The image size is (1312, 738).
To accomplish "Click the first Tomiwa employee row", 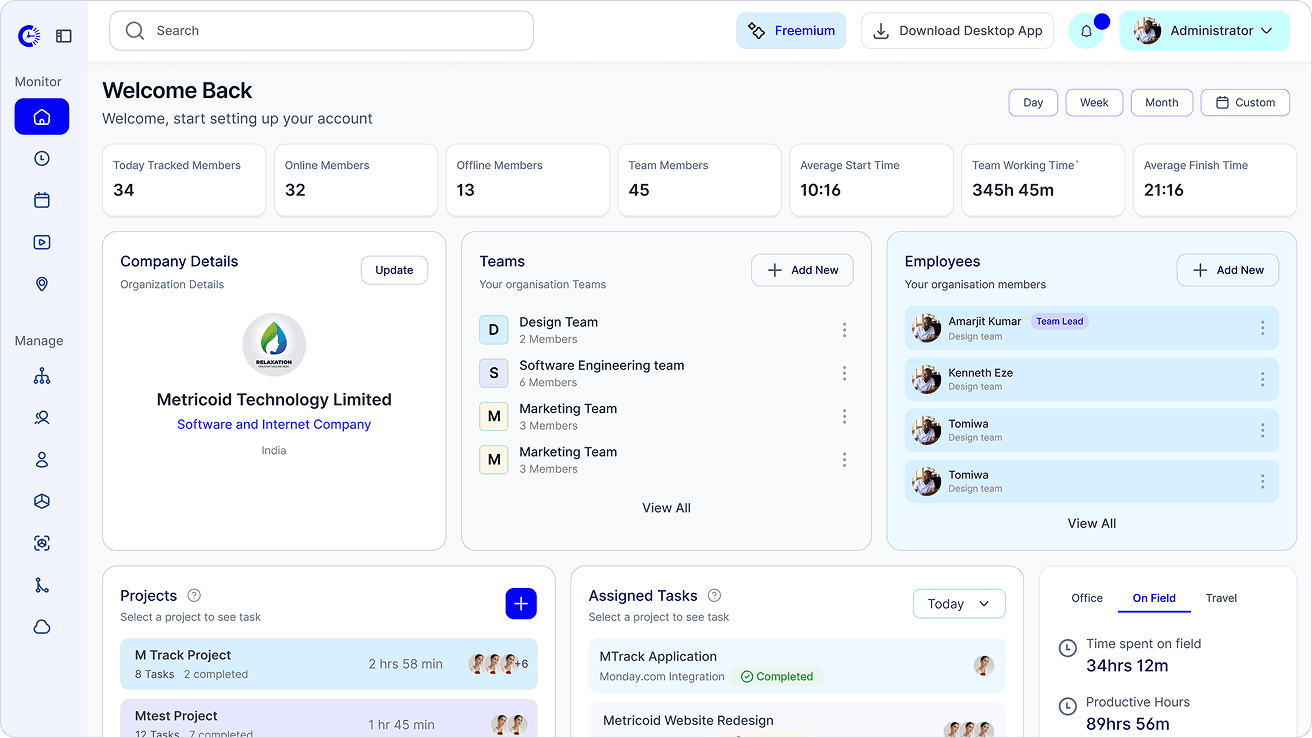I will [1092, 430].
